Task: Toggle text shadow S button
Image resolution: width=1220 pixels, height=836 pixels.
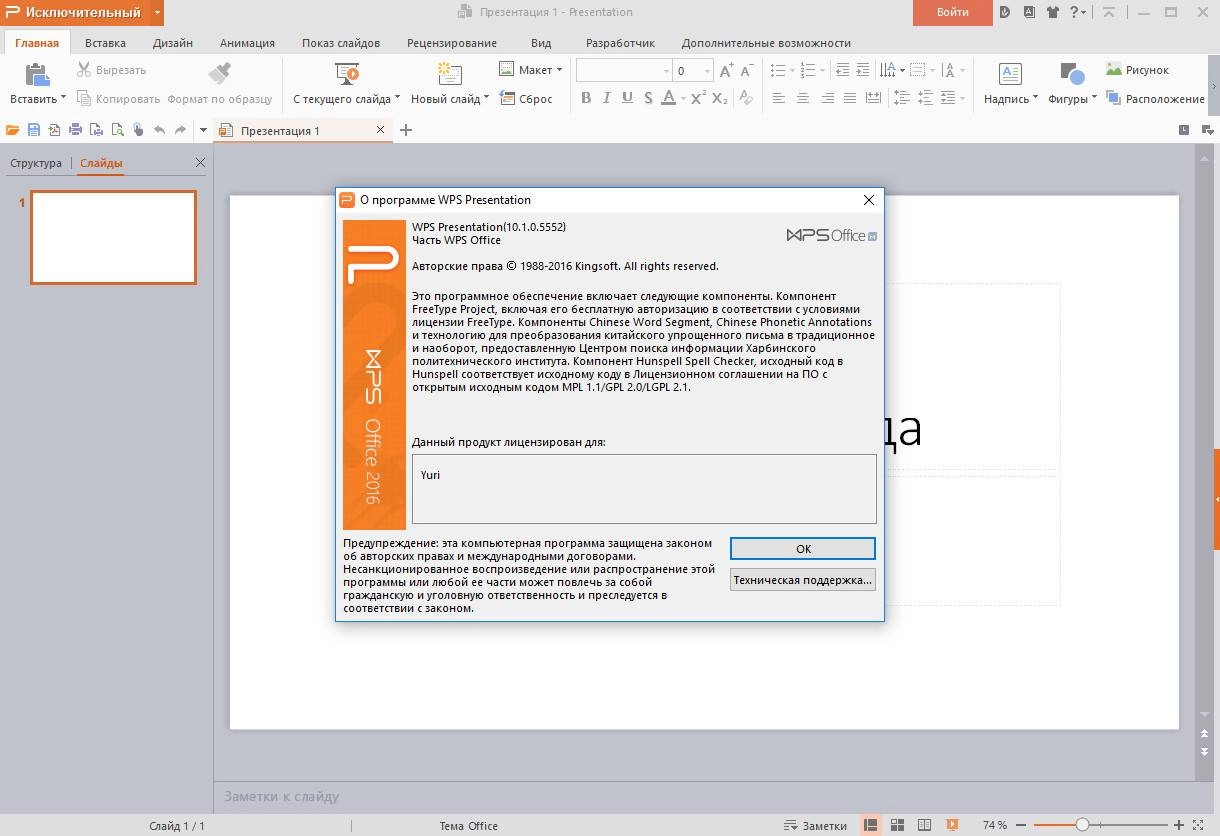Action: (648, 98)
